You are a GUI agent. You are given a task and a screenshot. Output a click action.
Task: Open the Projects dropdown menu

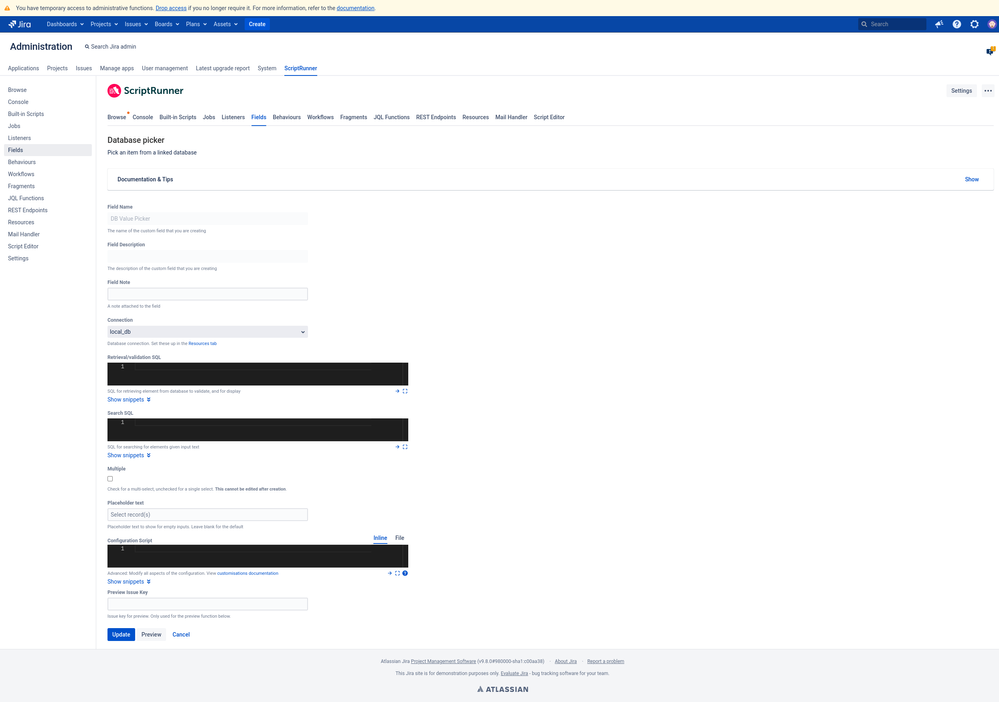coord(104,24)
